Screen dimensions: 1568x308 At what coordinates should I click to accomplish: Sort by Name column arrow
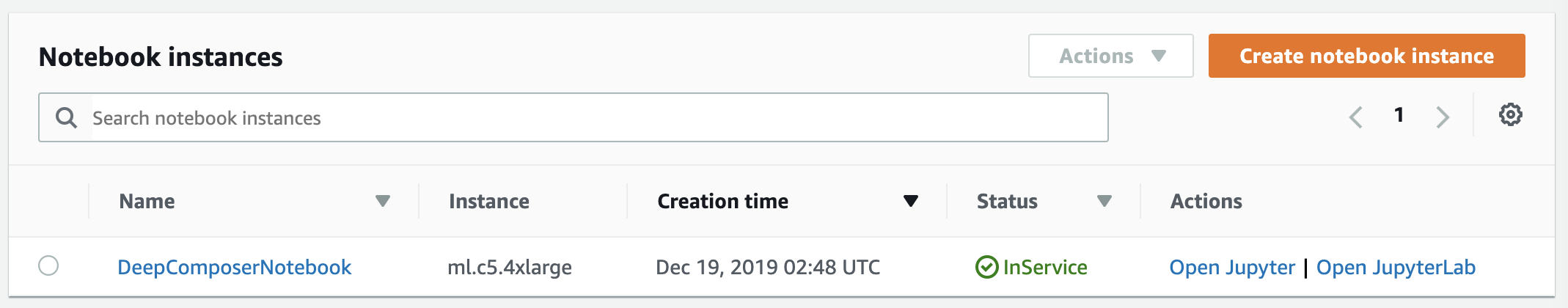click(383, 201)
